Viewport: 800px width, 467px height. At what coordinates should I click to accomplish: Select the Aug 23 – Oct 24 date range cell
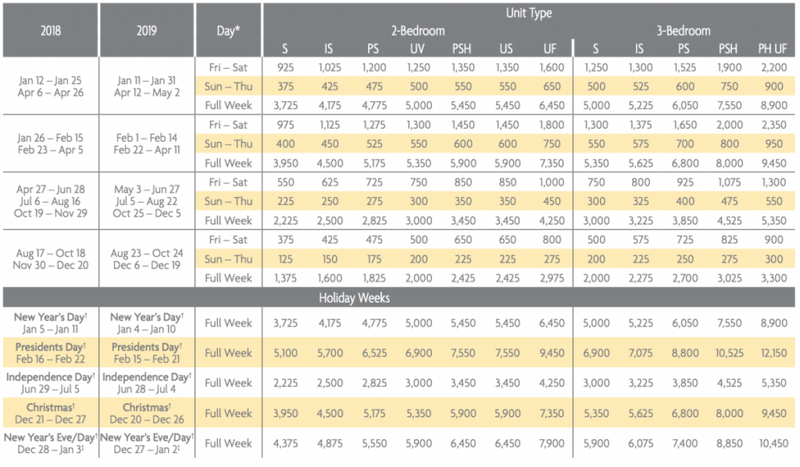[150, 250]
